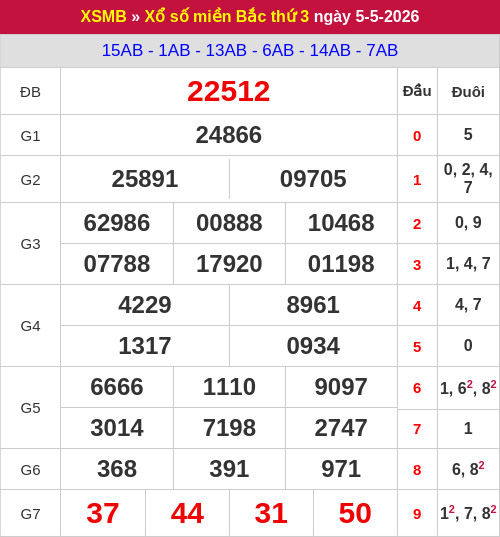Select G3 number 01198
Screen dimensions: 500x537
coord(341,264)
